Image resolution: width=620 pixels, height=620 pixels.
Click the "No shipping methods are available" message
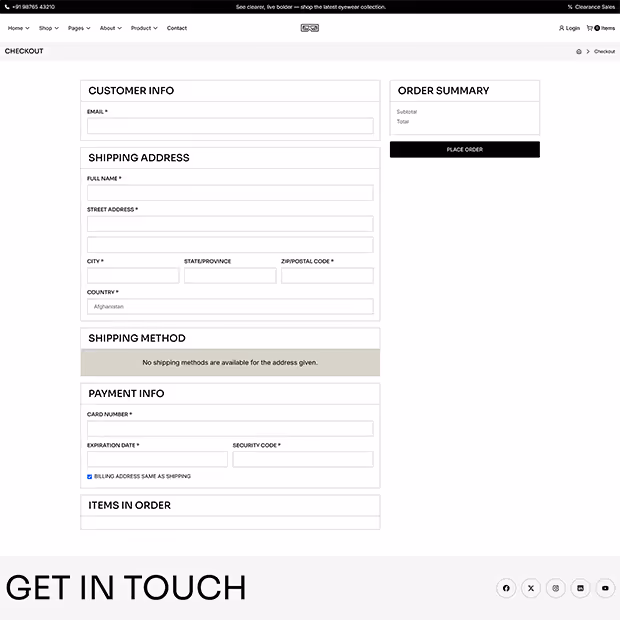tap(230, 362)
